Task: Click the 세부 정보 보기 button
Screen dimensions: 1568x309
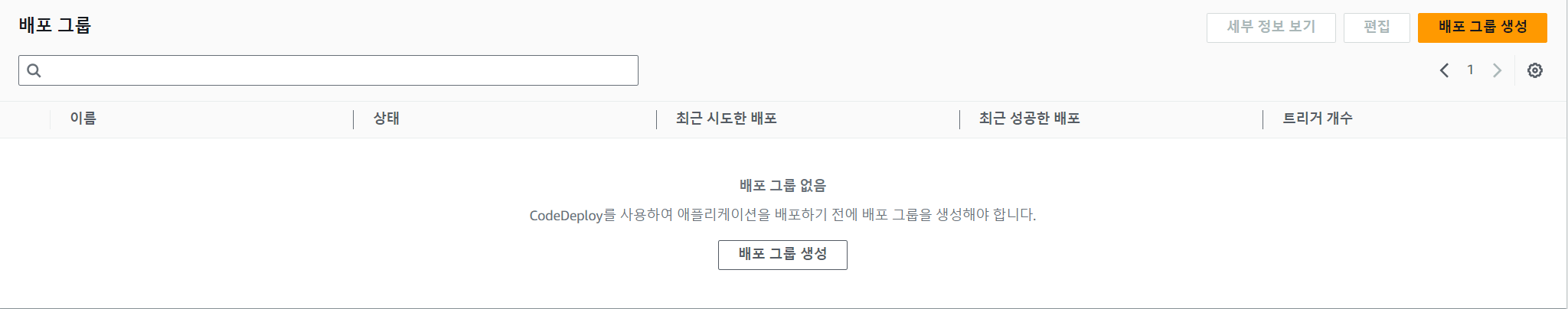Action: pyautogui.click(x=1271, y=28)
